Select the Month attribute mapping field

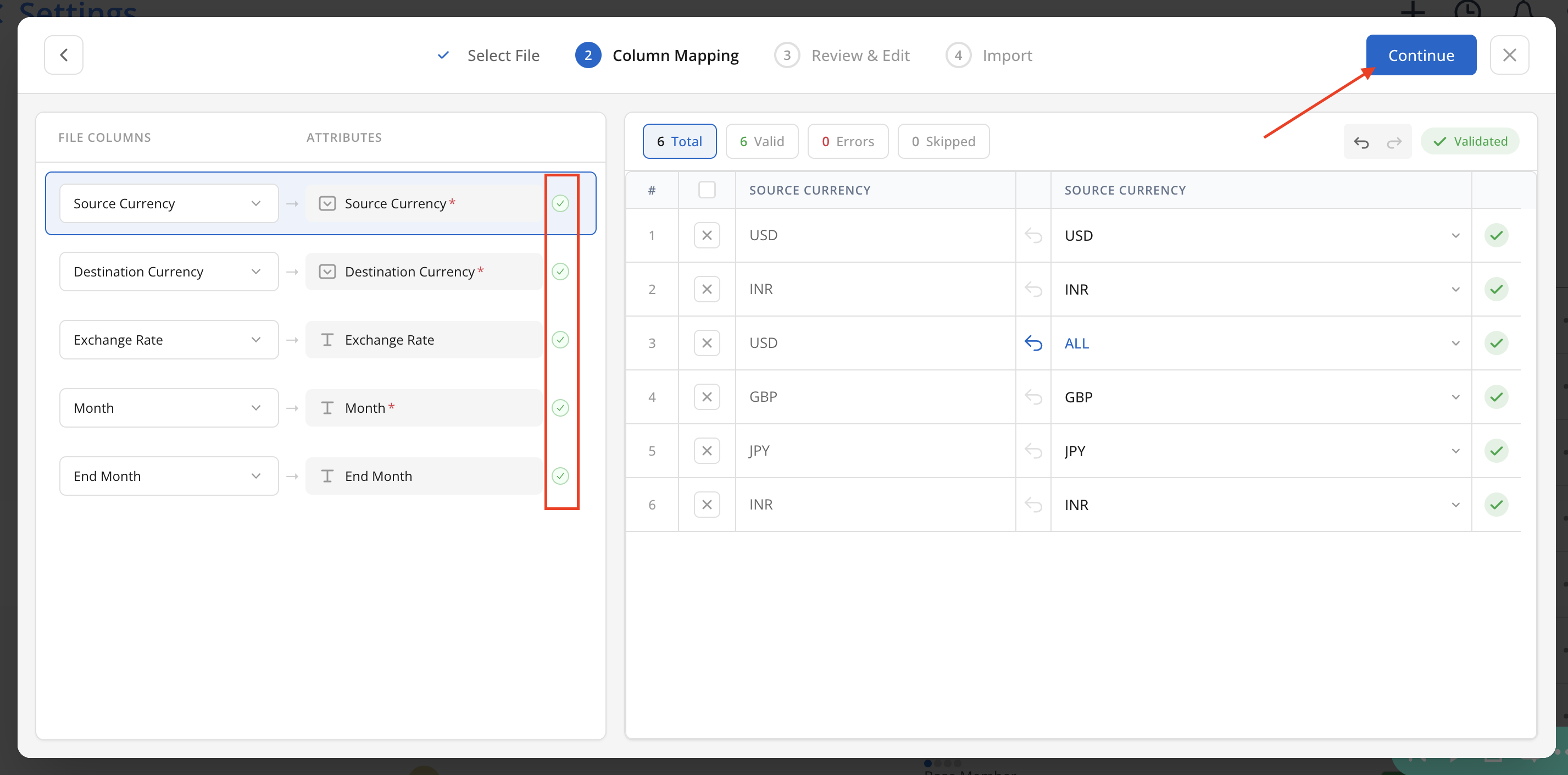tap(424, 408)
